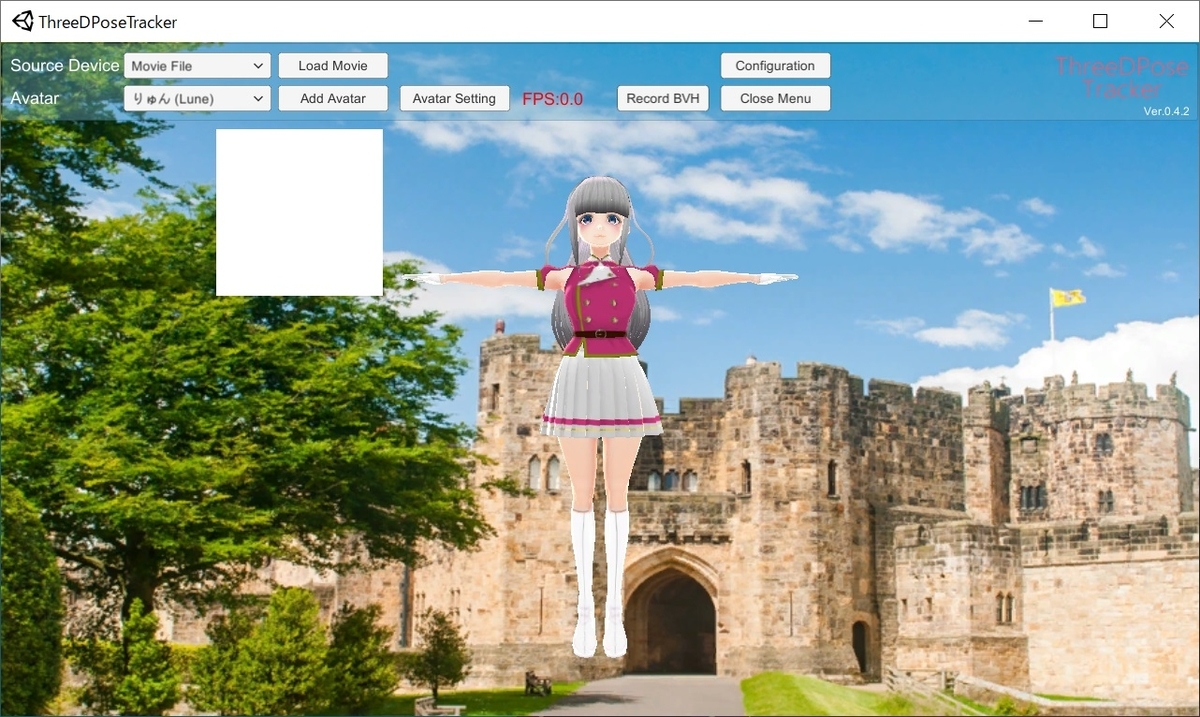Screen dimensions: 1200x717
Task: Open the Configuration panel
Action: (775, 65)
